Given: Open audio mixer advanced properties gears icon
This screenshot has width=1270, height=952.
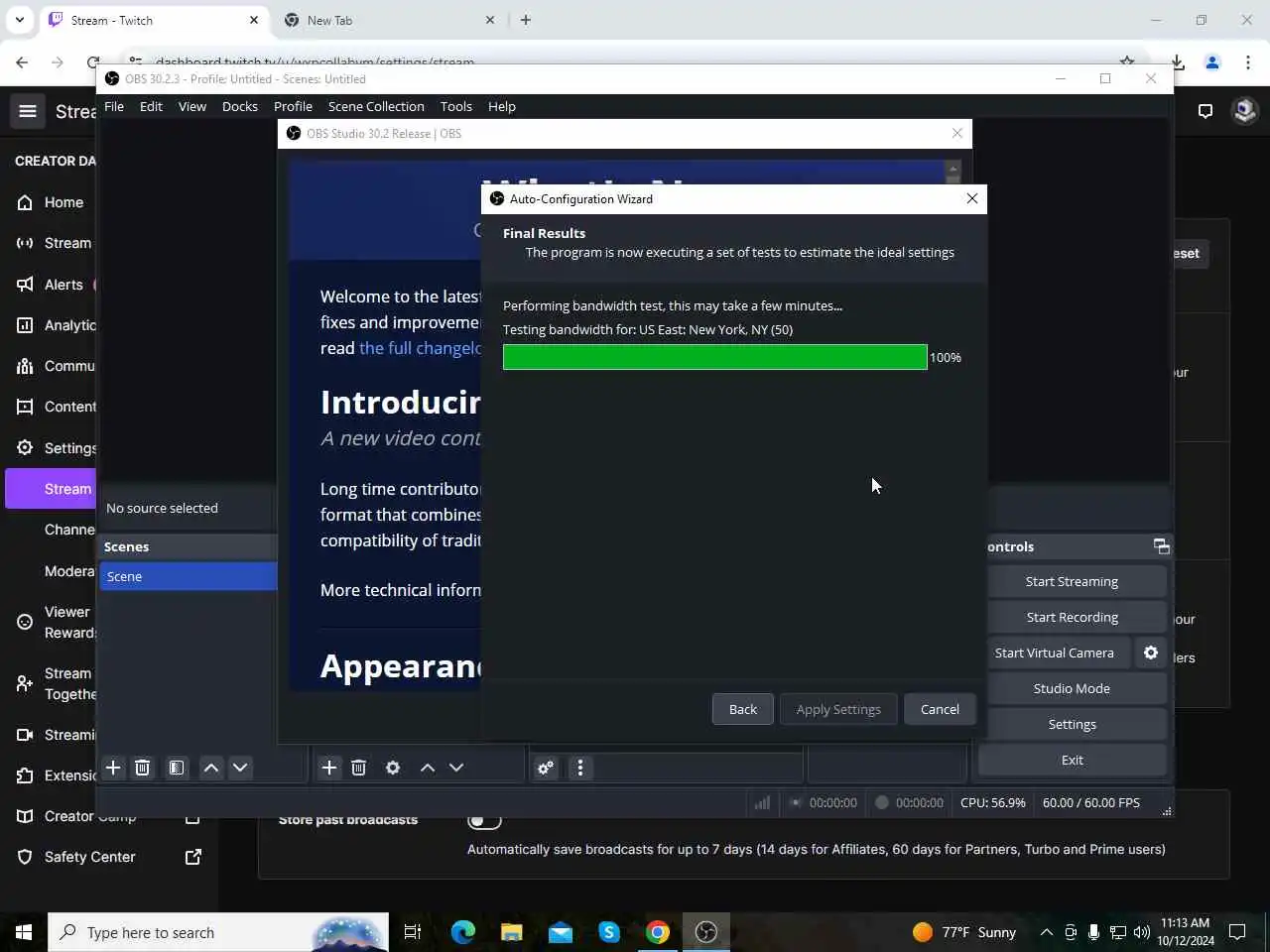Looking at the screenshot, I should (x=546, y=768).
